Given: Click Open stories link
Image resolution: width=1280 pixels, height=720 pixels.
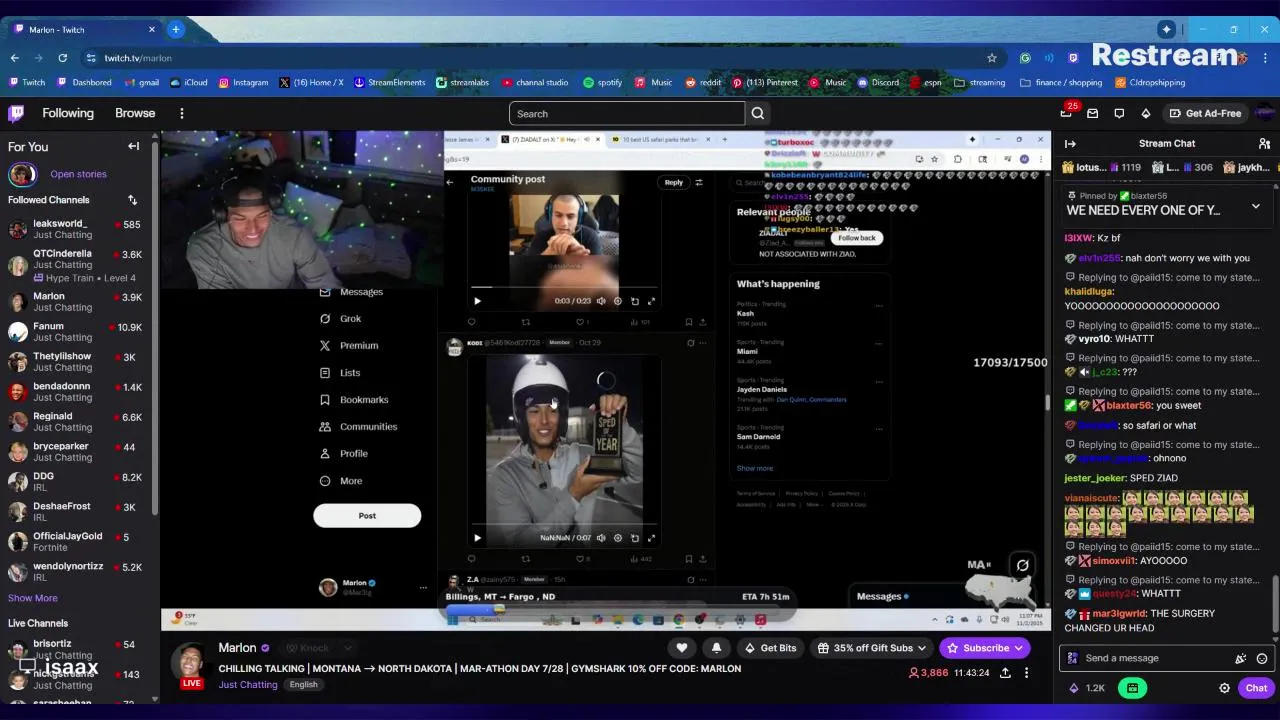Looking at the screenshot, I should coord(78,174).
